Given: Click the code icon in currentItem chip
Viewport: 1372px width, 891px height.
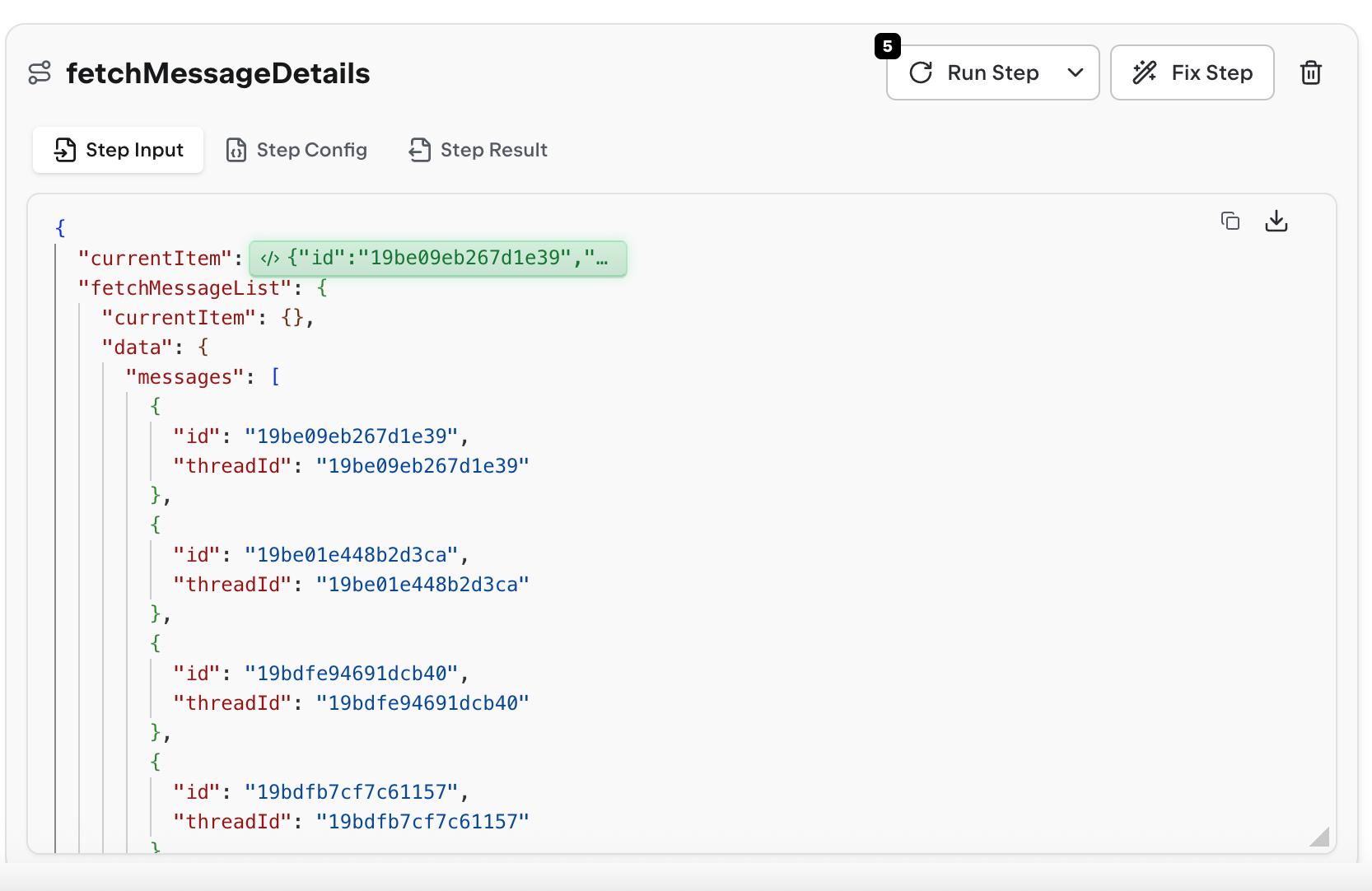Looking at the screenshot, I should point(269,259).
